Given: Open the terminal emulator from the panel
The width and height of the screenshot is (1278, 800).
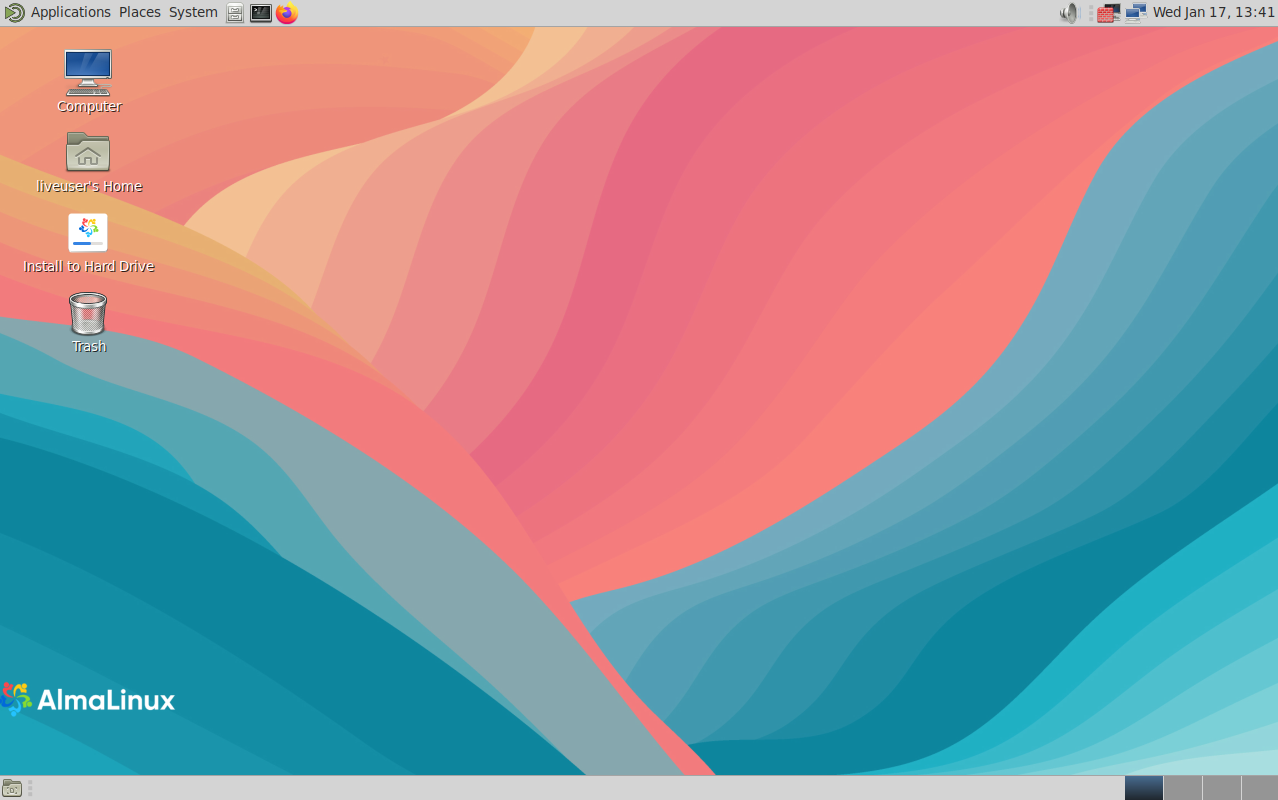Looking at the screenshot, I should [x=260, y=12].
